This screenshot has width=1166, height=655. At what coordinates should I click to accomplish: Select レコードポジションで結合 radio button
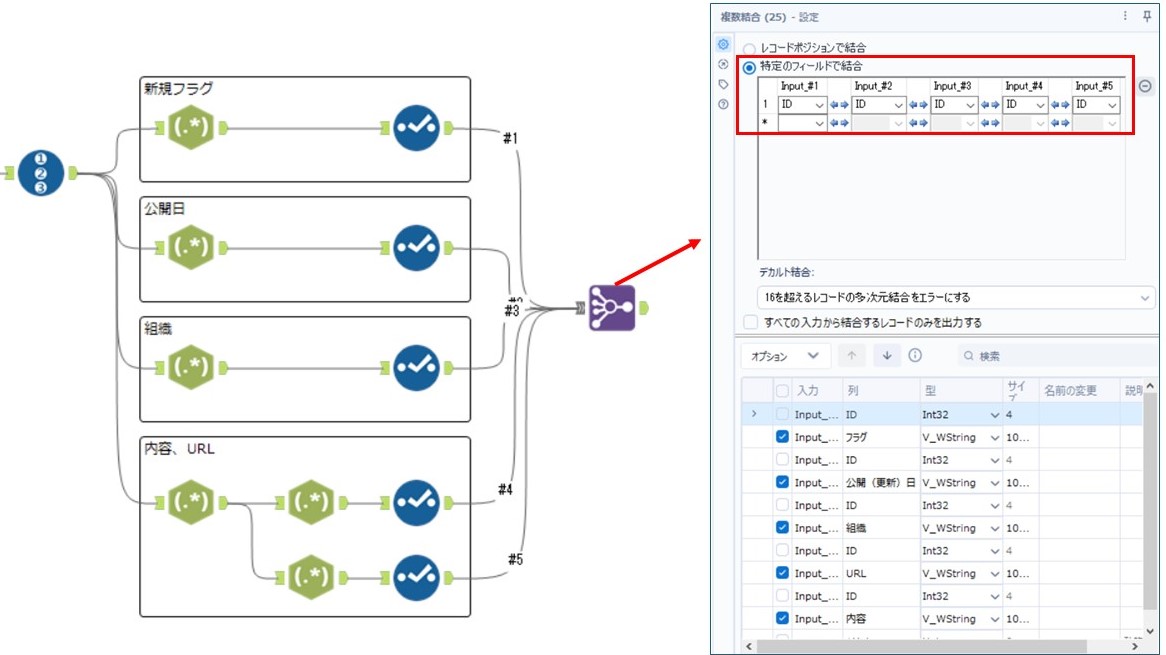point(749,48)
